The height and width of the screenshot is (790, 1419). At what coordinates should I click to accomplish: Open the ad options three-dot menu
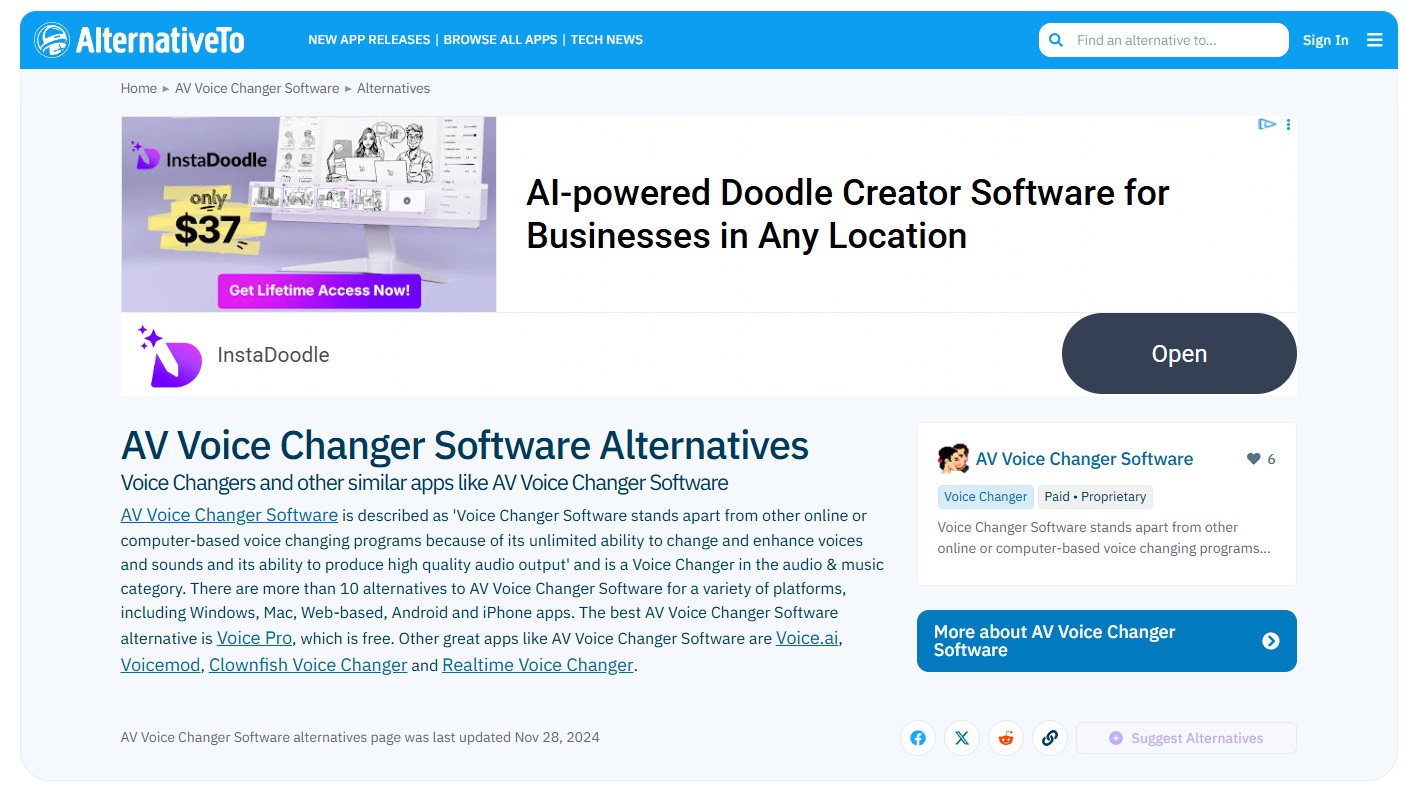pyautogui.click(x=1288, y=124)
